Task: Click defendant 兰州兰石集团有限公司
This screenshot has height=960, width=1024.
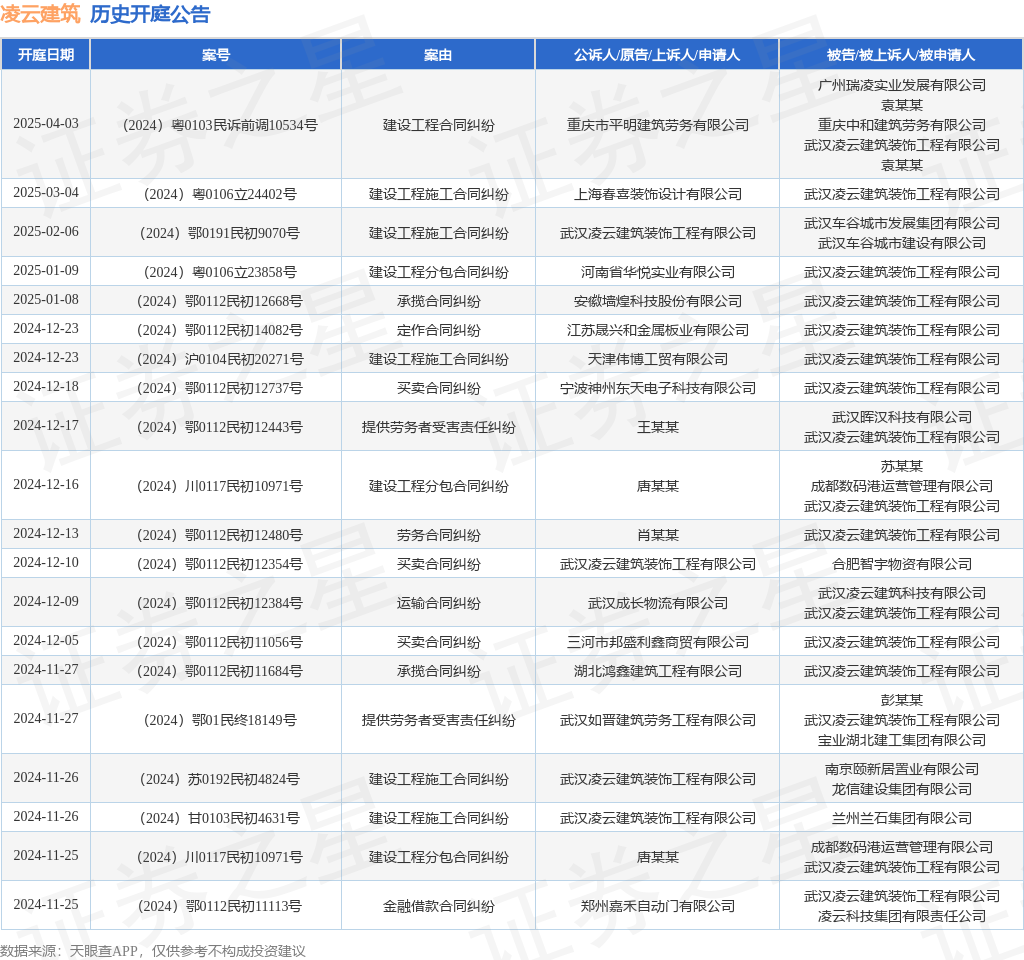Action: point(902,818)
